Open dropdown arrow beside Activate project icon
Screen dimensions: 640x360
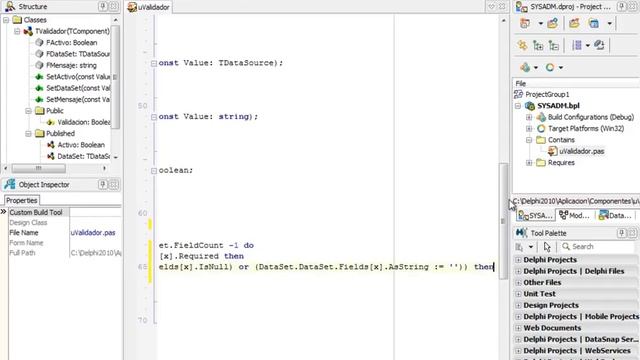[540, 24]
